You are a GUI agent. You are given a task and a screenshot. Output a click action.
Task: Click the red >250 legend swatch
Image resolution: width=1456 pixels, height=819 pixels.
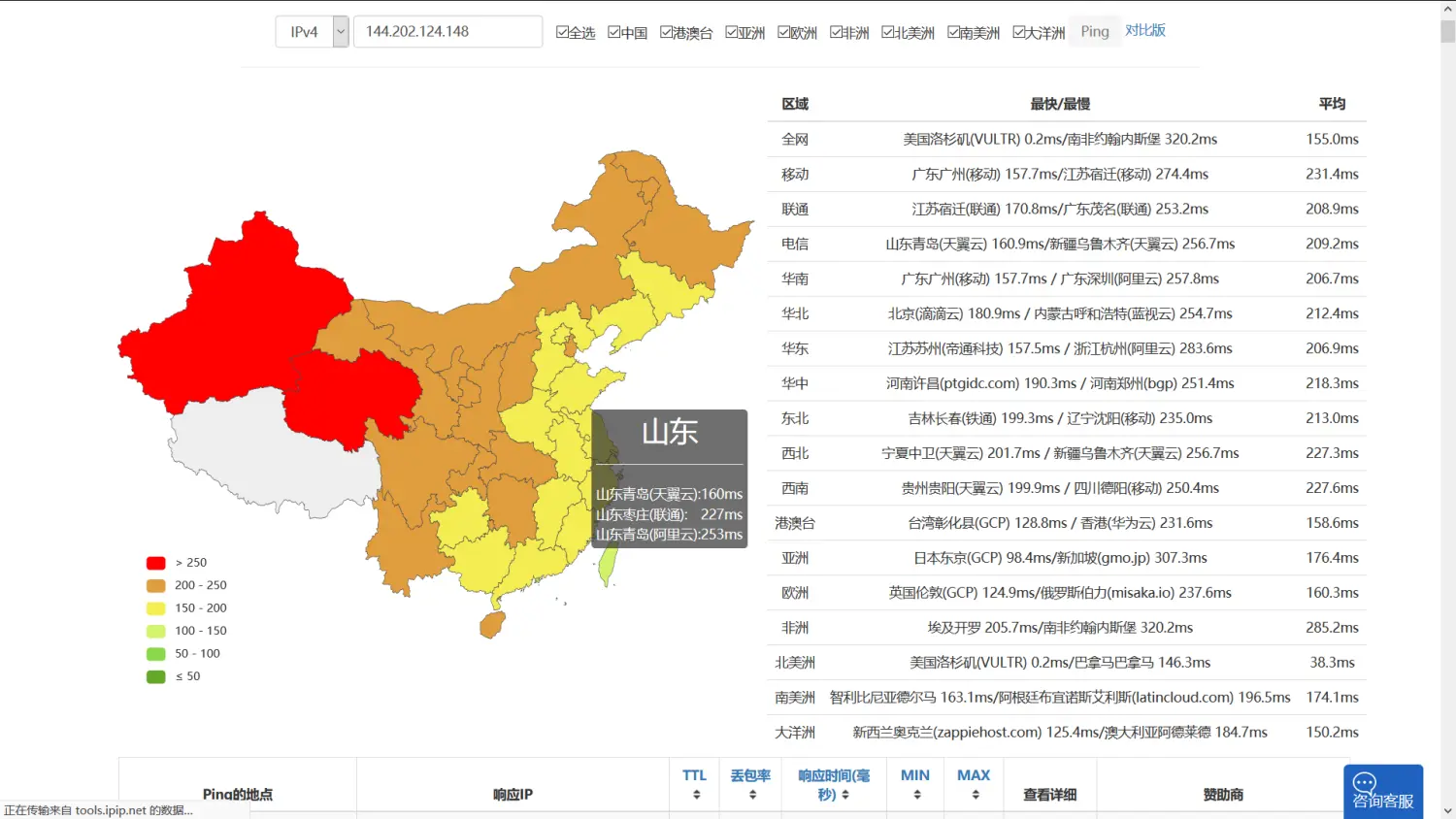tap(155, 563)
